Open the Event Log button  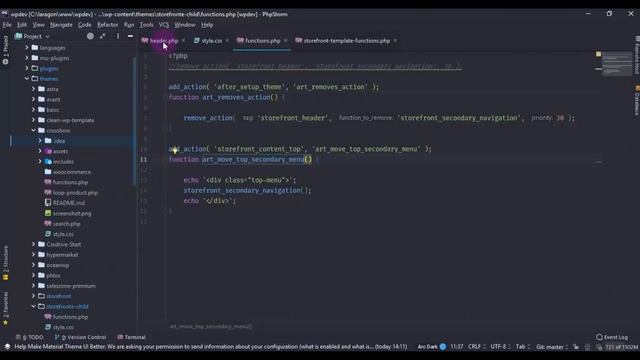612,337
